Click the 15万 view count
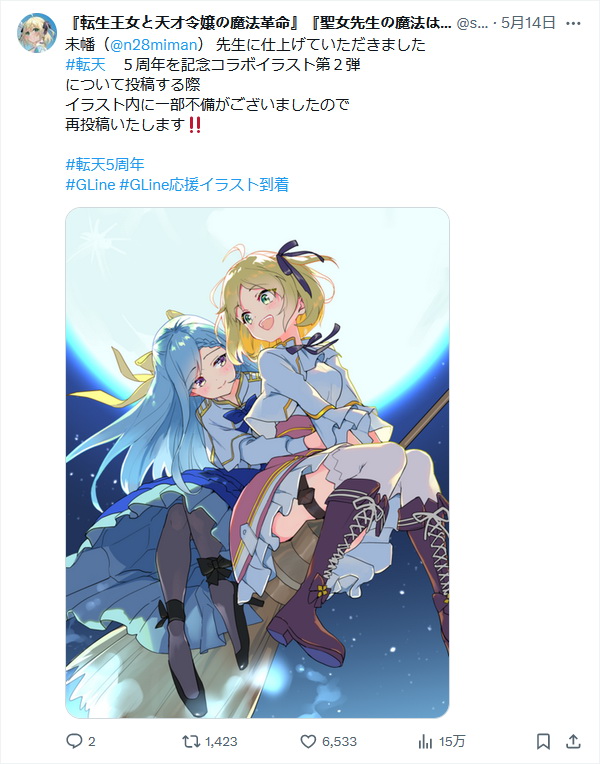Viewport: 600px width, 764px height. (451, 742)
